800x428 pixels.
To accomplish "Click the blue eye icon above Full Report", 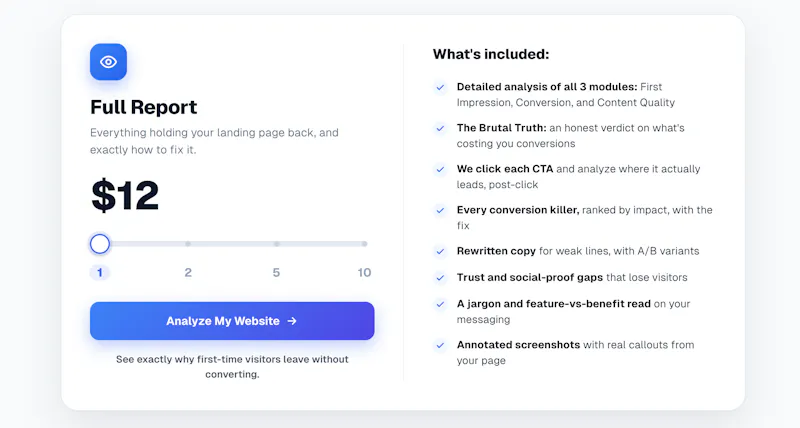I will click(108, 62).
